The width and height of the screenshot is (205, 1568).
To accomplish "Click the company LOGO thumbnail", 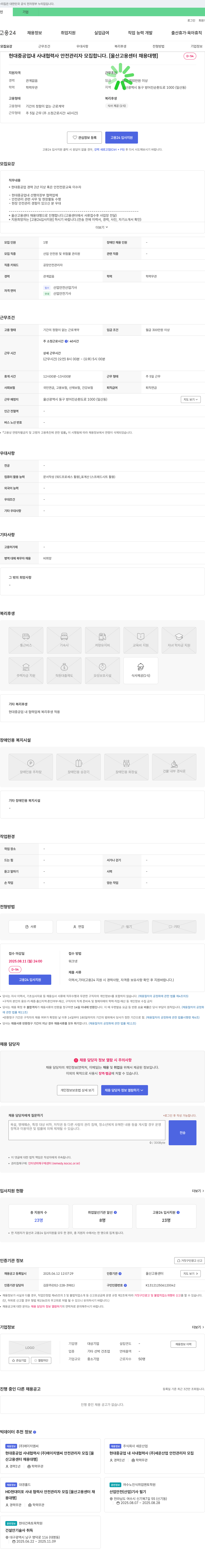I will [x=30, y=1348].
